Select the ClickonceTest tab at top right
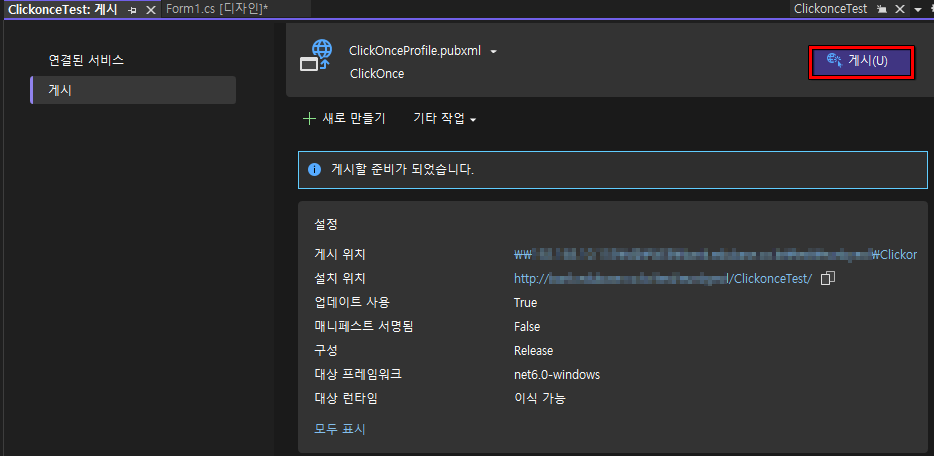 [x=830, y=9]
